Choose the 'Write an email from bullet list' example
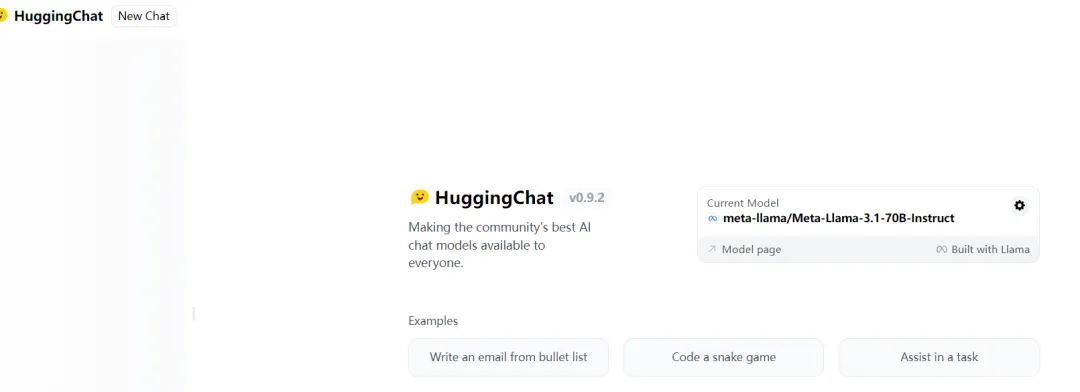This screenshot has height=392, width=1080. coord(508,357)
